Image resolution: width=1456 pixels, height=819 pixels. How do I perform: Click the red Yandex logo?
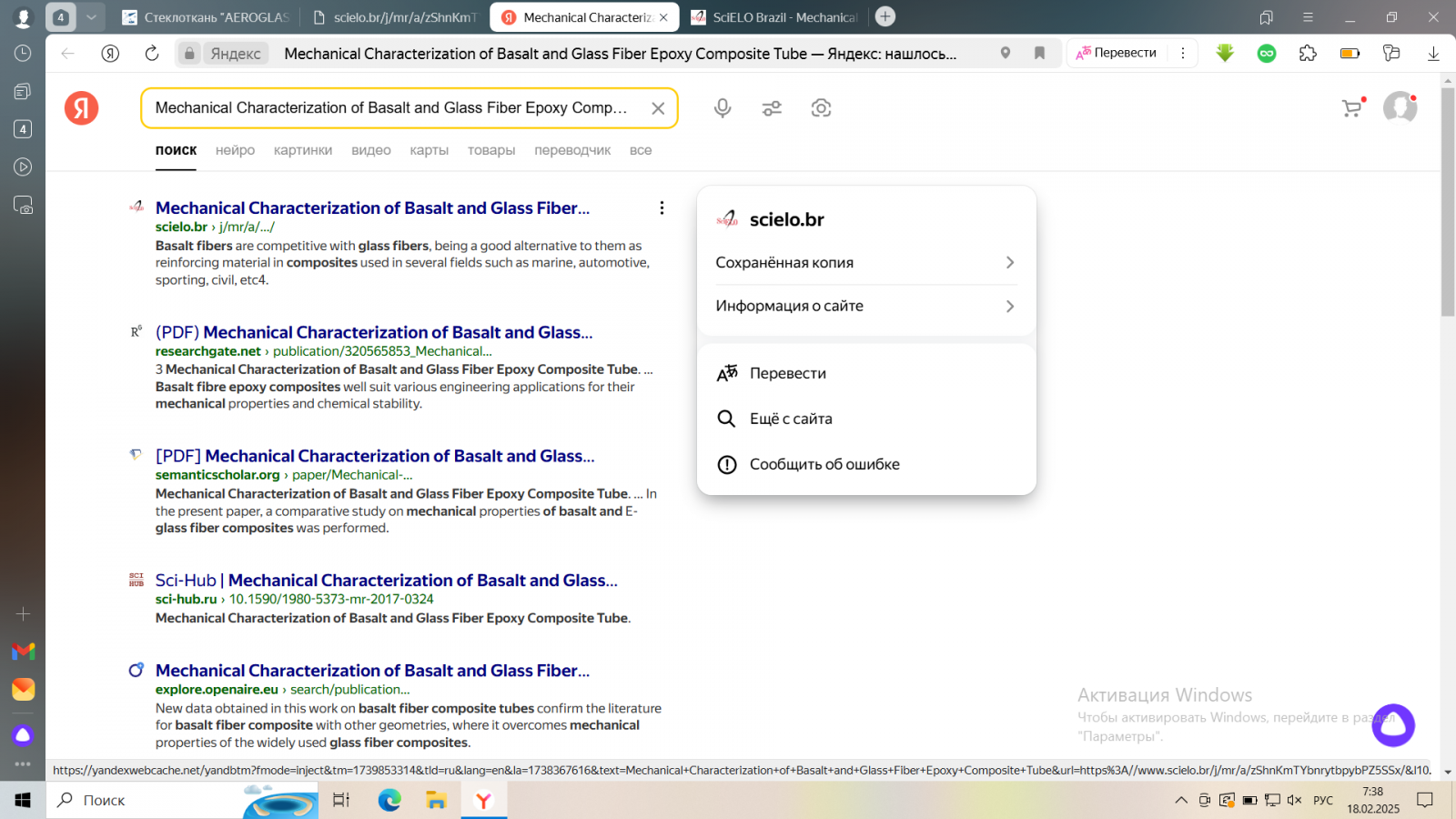81,108
